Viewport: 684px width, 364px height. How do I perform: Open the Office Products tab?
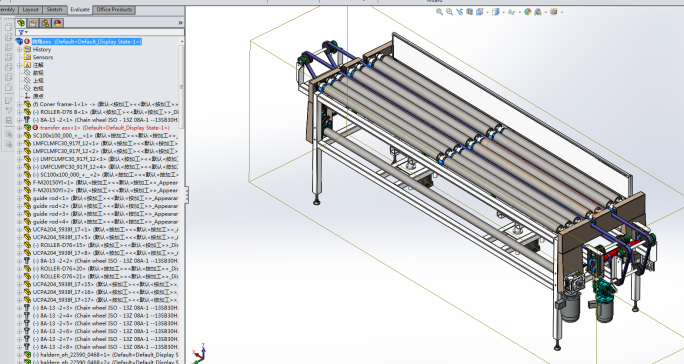coord(114,10)
